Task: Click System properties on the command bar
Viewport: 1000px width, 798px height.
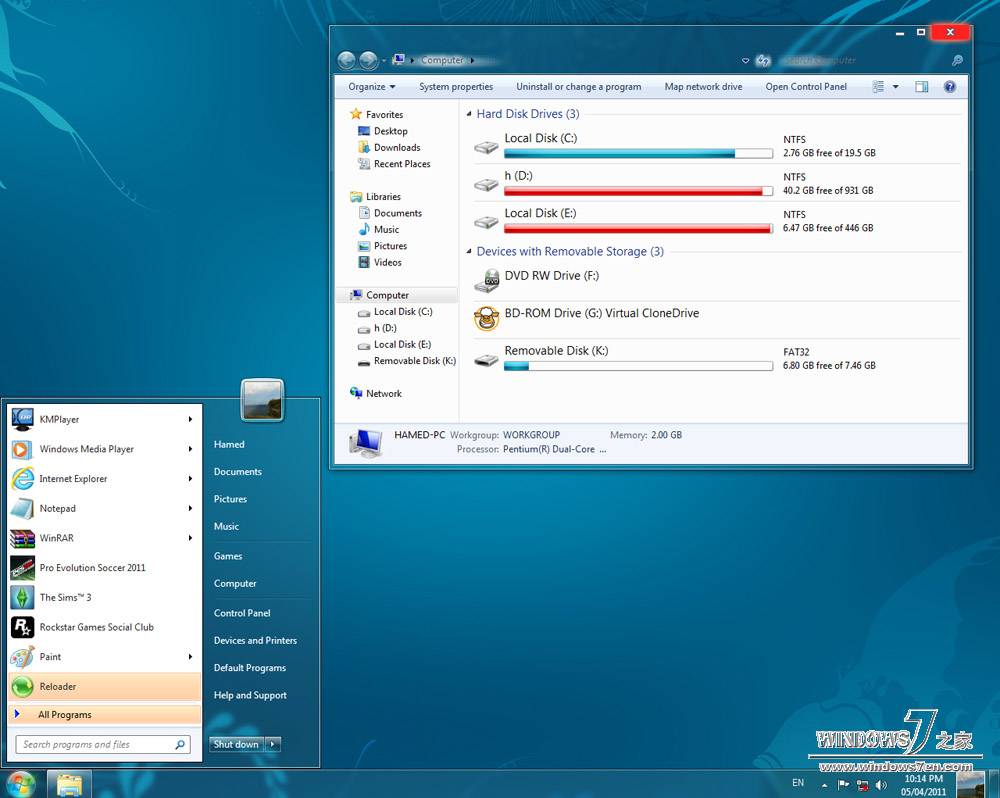Action: point(456,87)
